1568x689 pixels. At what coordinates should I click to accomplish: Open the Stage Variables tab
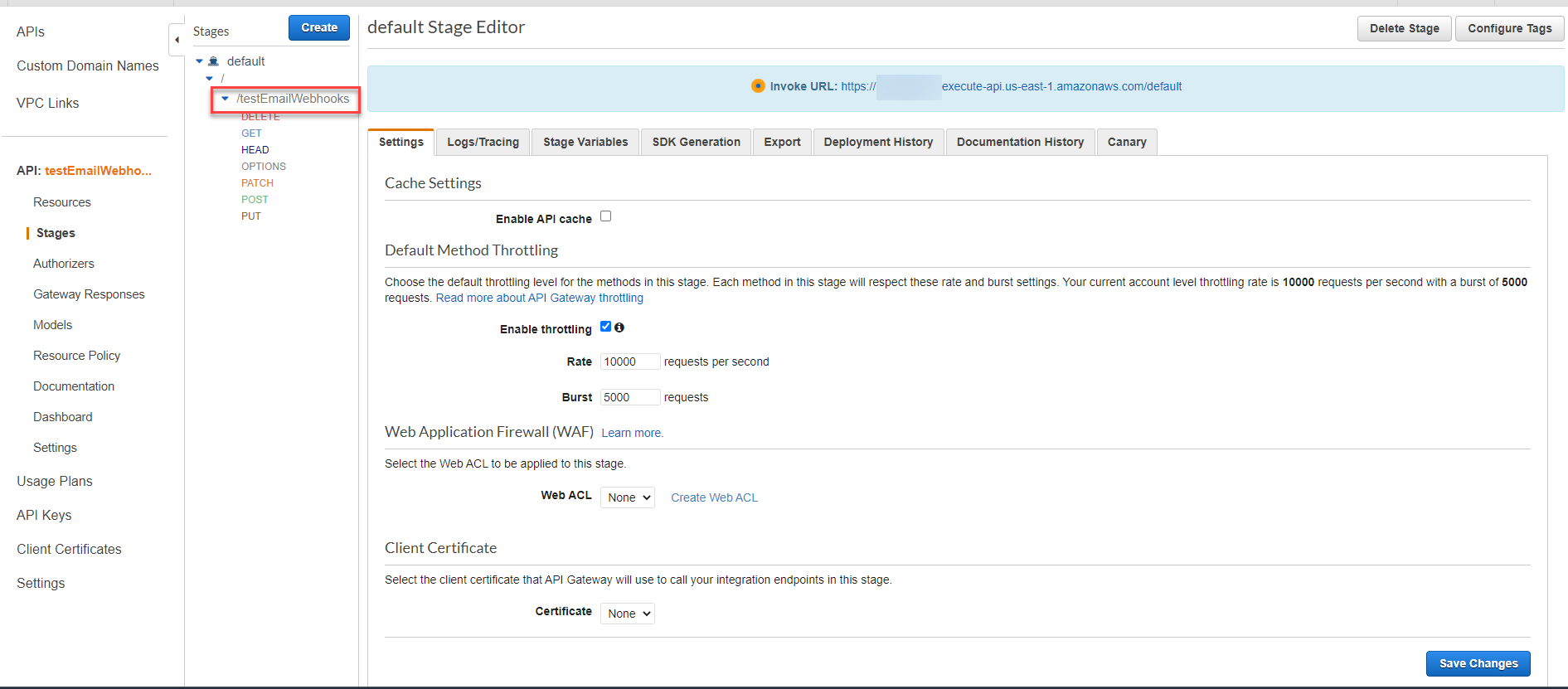[585, 142]
